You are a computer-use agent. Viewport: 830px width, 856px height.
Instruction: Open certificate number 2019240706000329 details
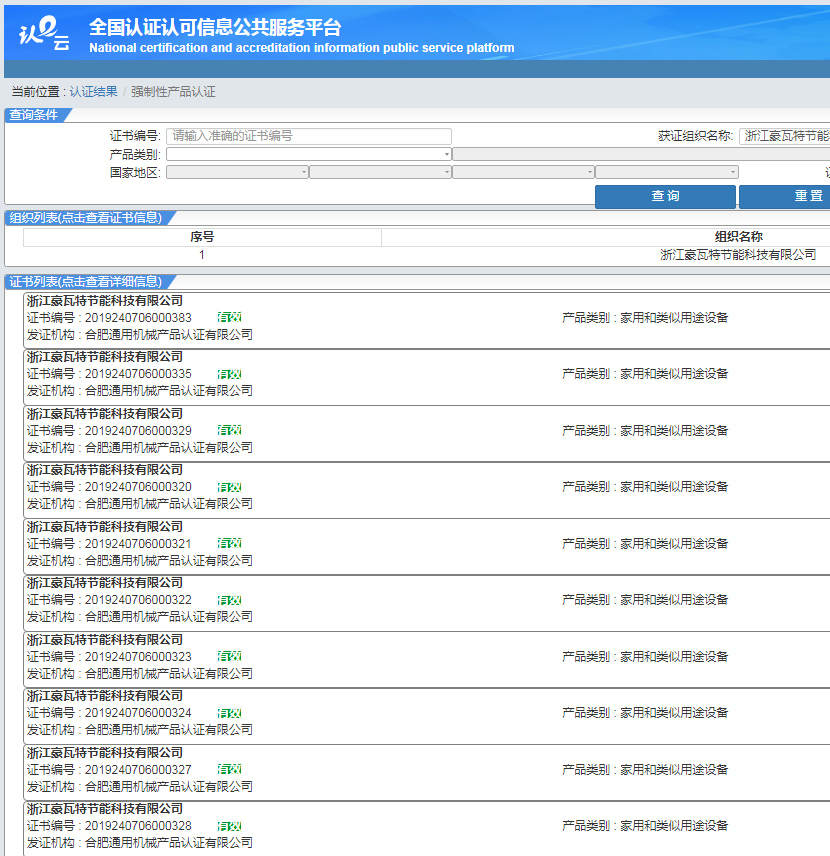tap(138, 431)
